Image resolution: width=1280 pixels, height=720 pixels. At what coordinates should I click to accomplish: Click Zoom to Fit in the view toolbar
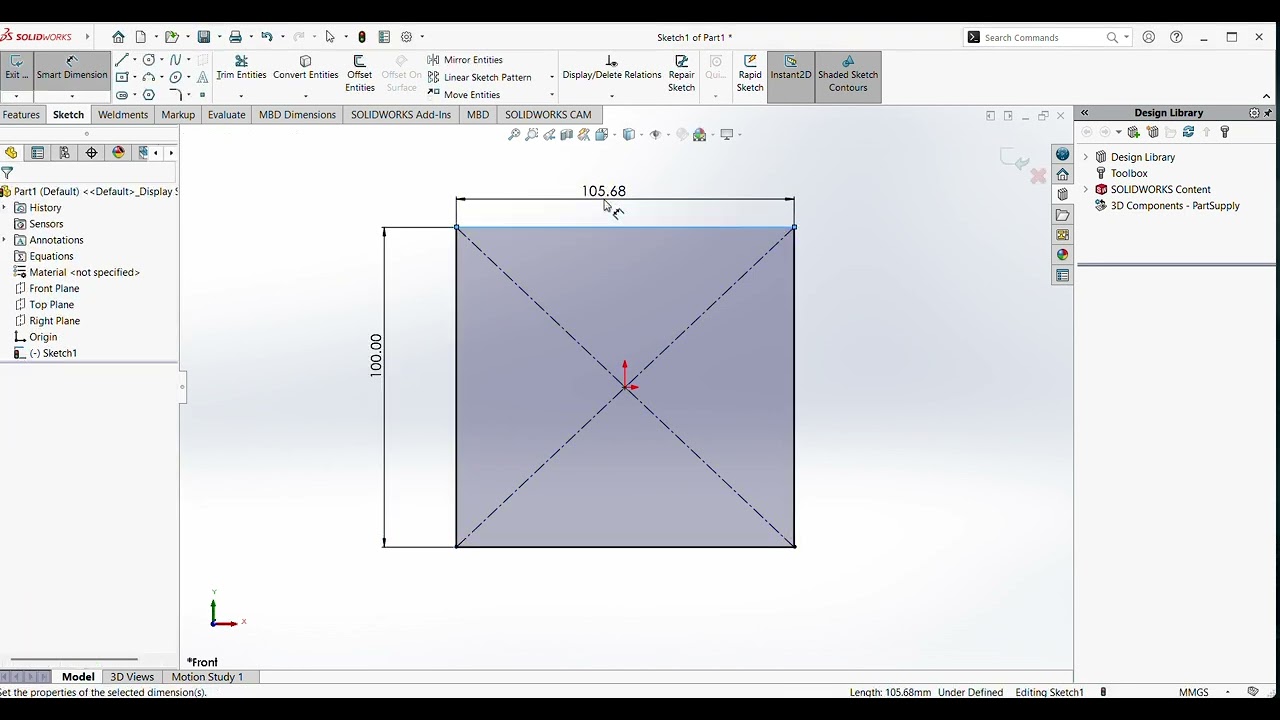pos(514,134)
